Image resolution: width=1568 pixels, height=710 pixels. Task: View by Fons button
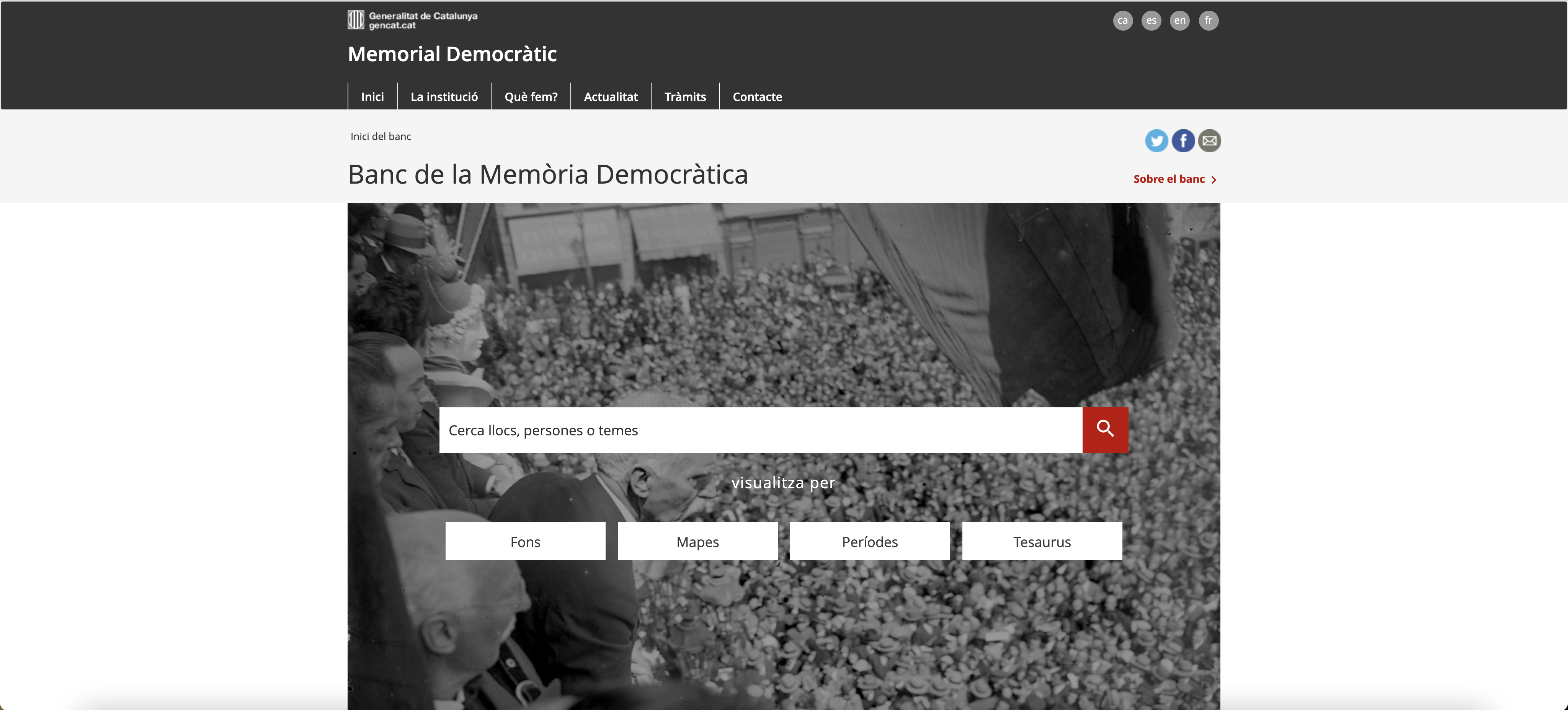tap(525, 541)
